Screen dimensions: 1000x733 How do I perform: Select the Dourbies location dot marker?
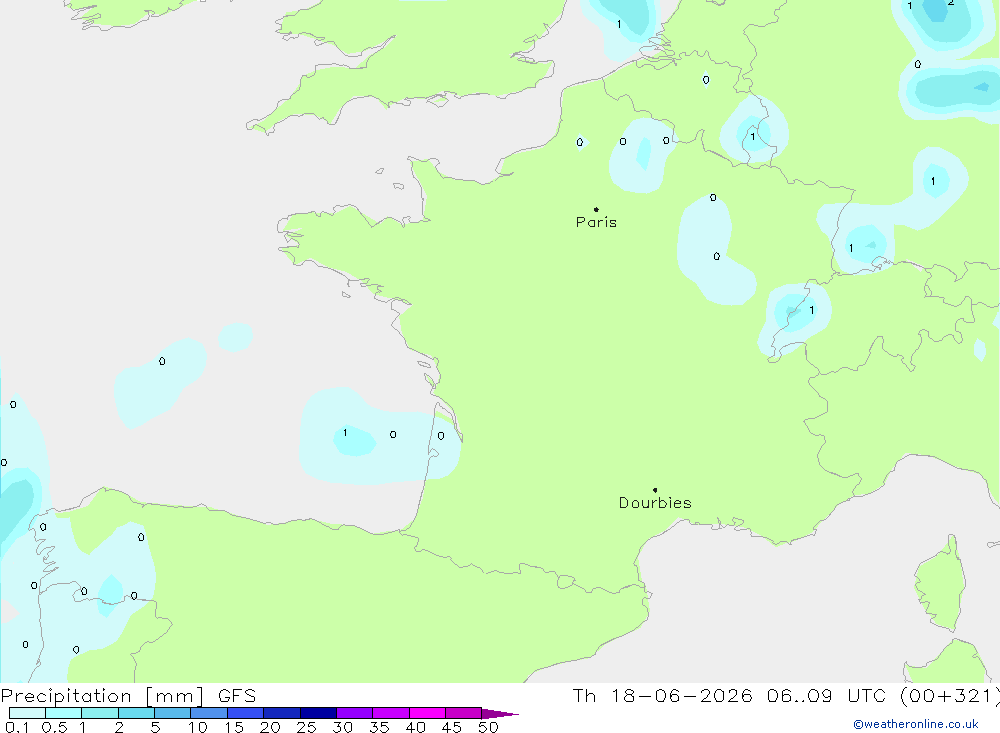(x=655, y=490)
